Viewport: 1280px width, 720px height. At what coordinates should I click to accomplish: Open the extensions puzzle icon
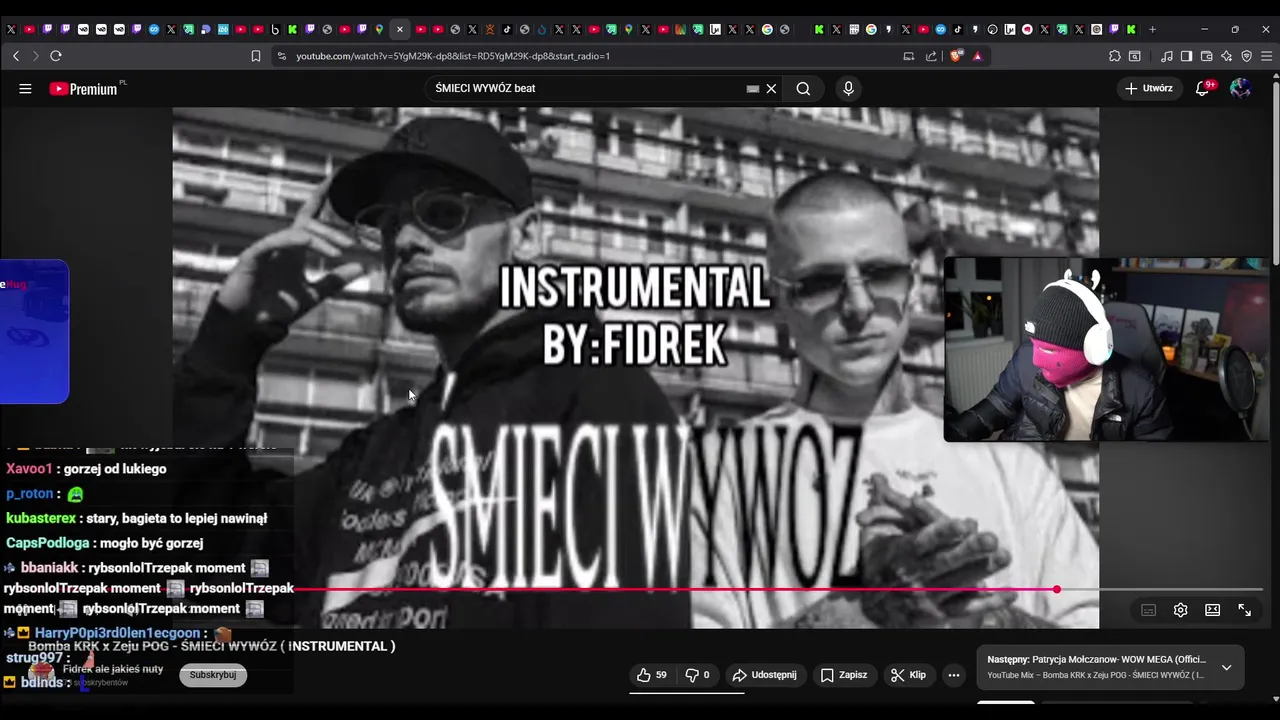click(x=1115, y=56)
